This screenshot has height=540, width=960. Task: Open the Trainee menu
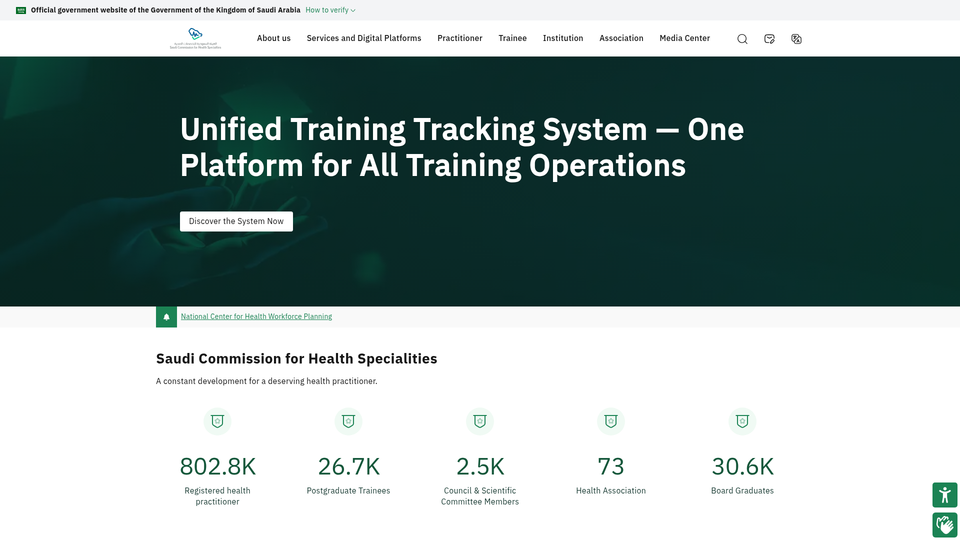pos(512,38)
